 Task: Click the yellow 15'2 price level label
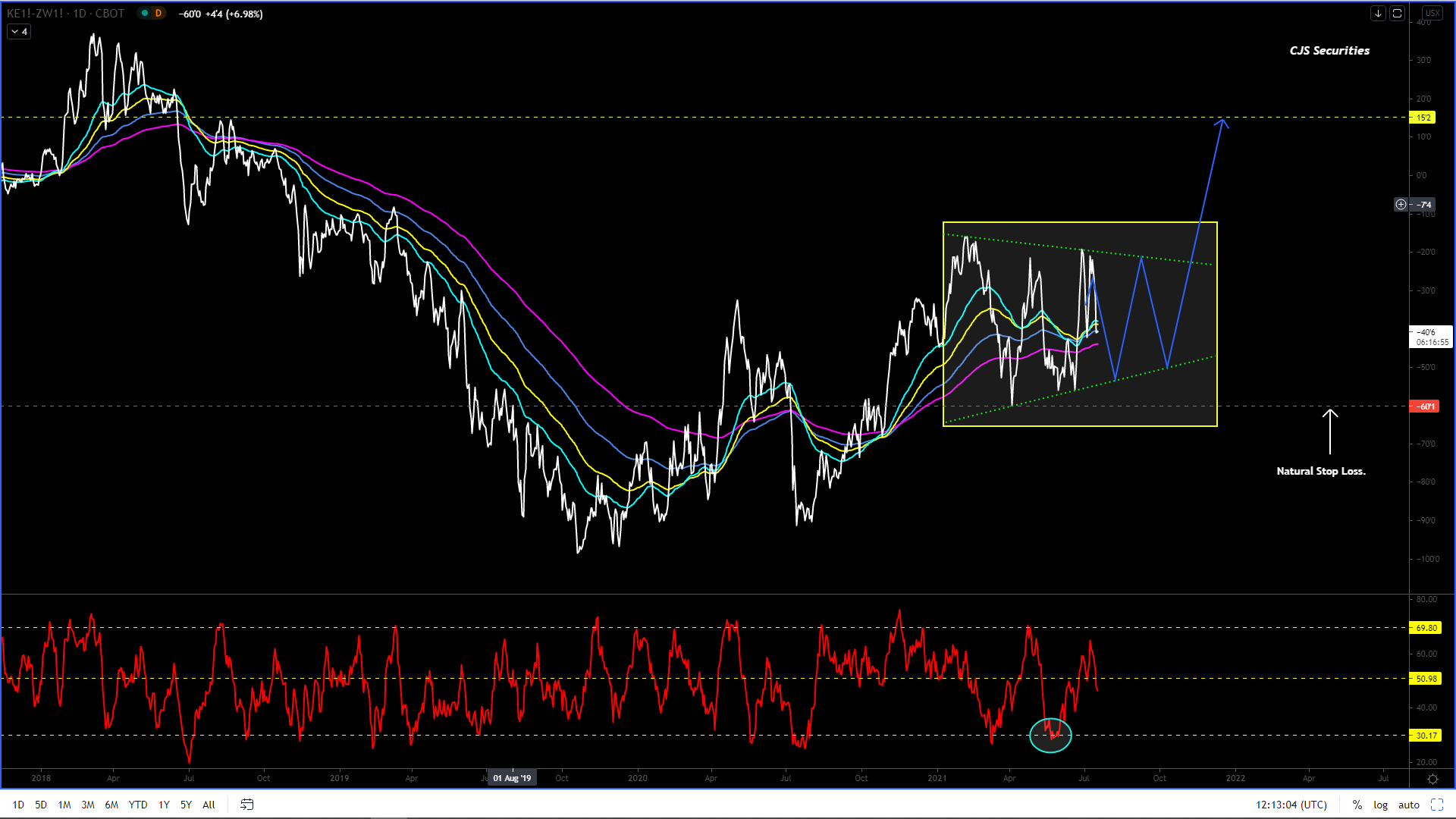pos(1423,118)
